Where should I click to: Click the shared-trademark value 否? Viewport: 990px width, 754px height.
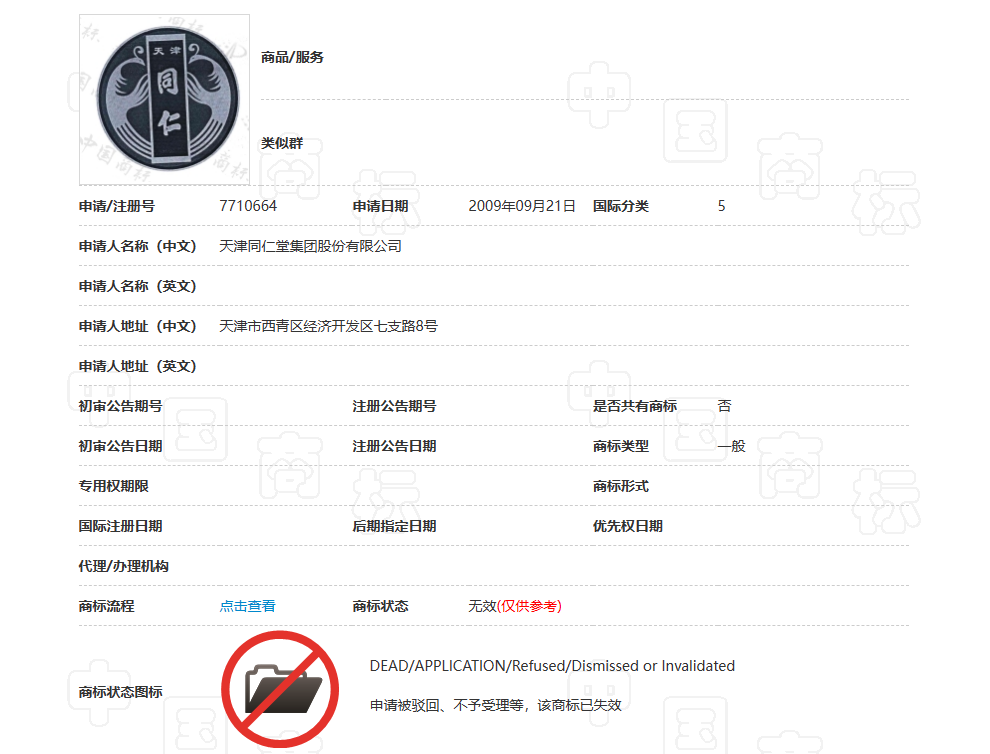tap(724, 406)
